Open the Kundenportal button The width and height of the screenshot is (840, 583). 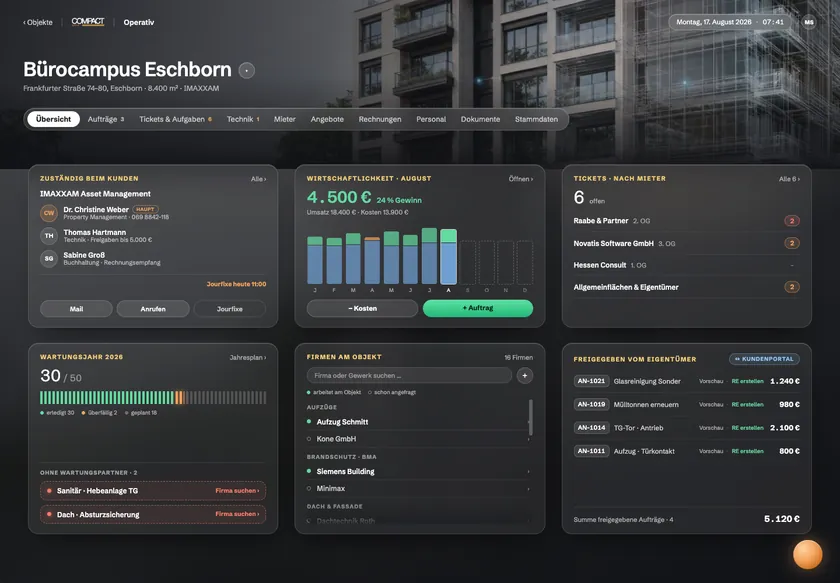tap(764, 359)
